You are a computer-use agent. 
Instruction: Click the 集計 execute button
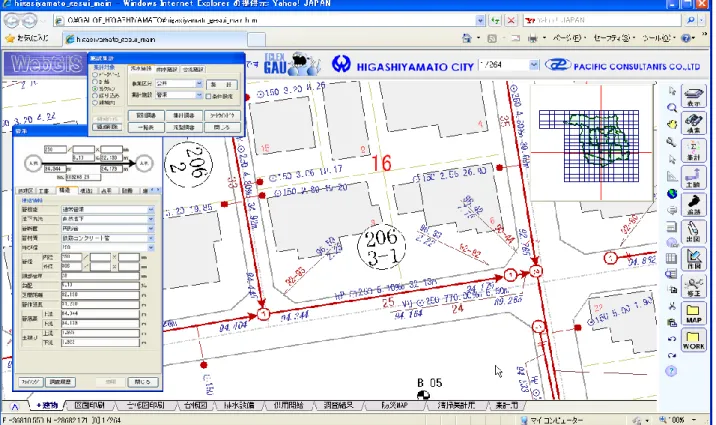(222, 84)
